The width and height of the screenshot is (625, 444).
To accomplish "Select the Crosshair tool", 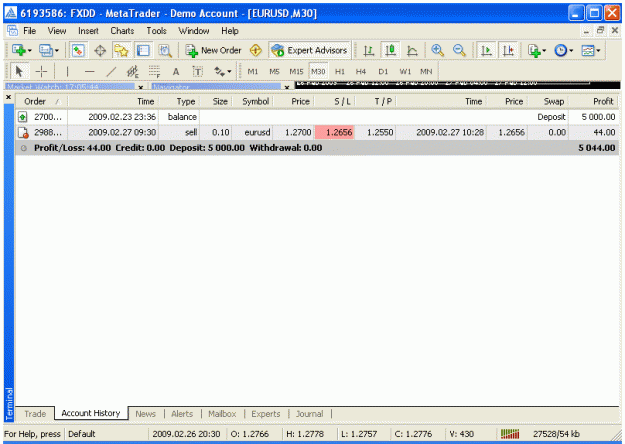I will [x=41, y=72].
